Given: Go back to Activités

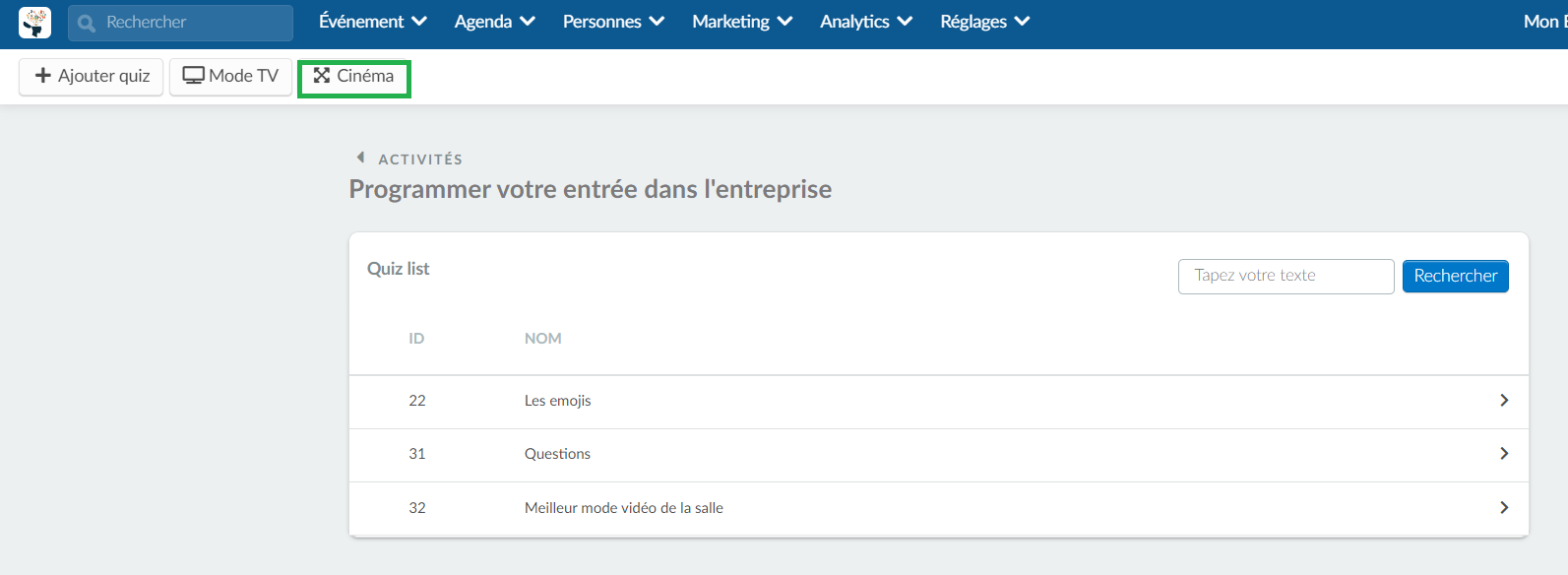Looking at the screenshot, I should point(420,160).
